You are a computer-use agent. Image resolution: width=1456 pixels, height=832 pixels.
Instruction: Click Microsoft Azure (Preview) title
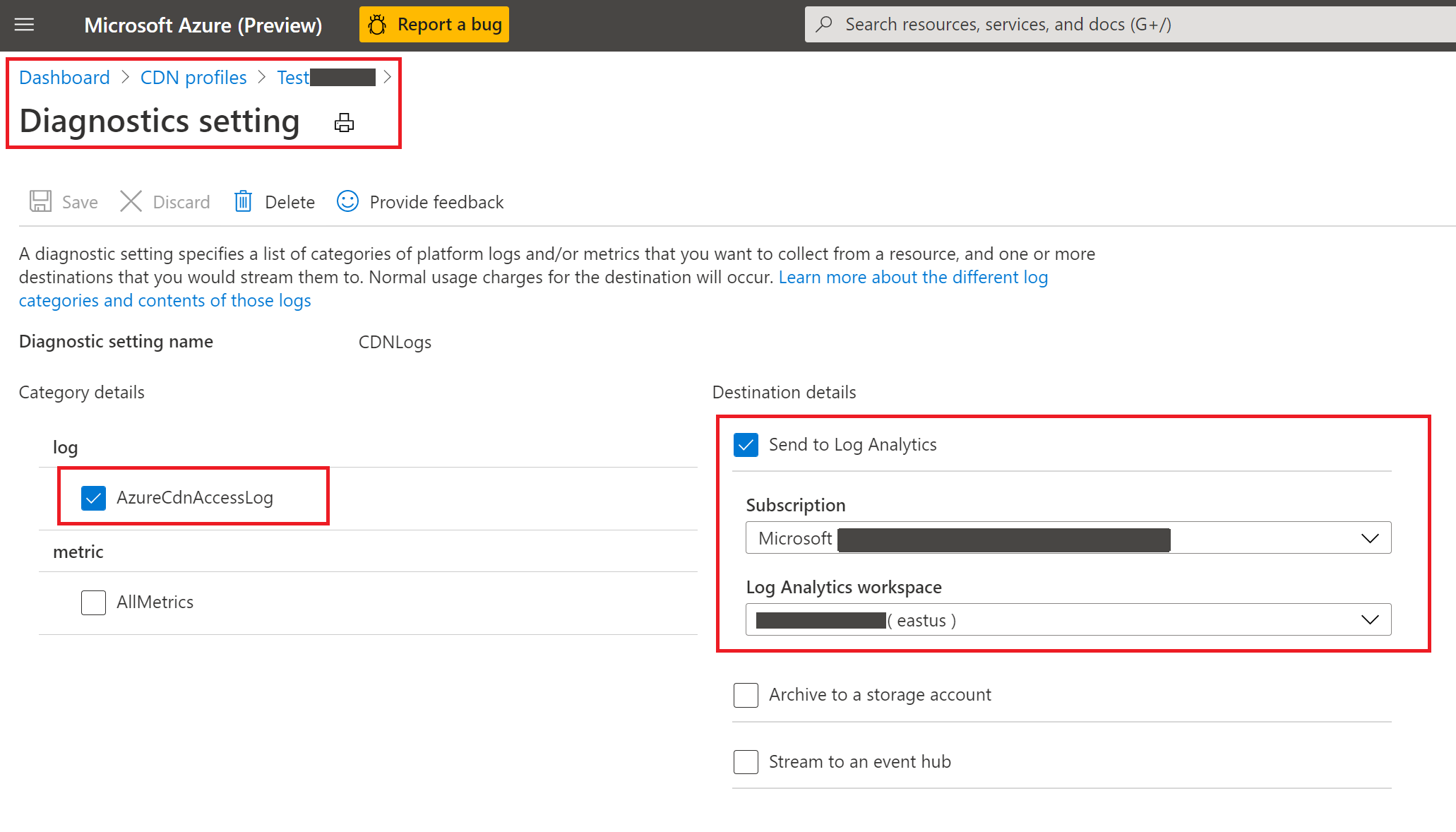(x=203, y=25)
